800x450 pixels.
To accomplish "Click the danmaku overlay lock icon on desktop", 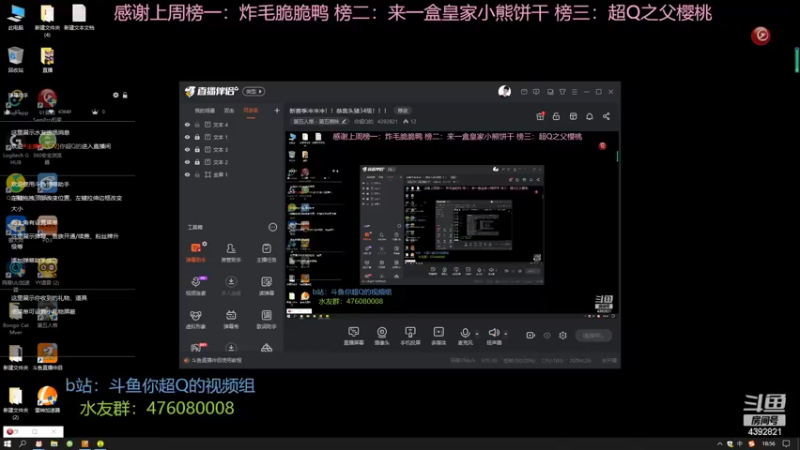I will click(125, 95).
